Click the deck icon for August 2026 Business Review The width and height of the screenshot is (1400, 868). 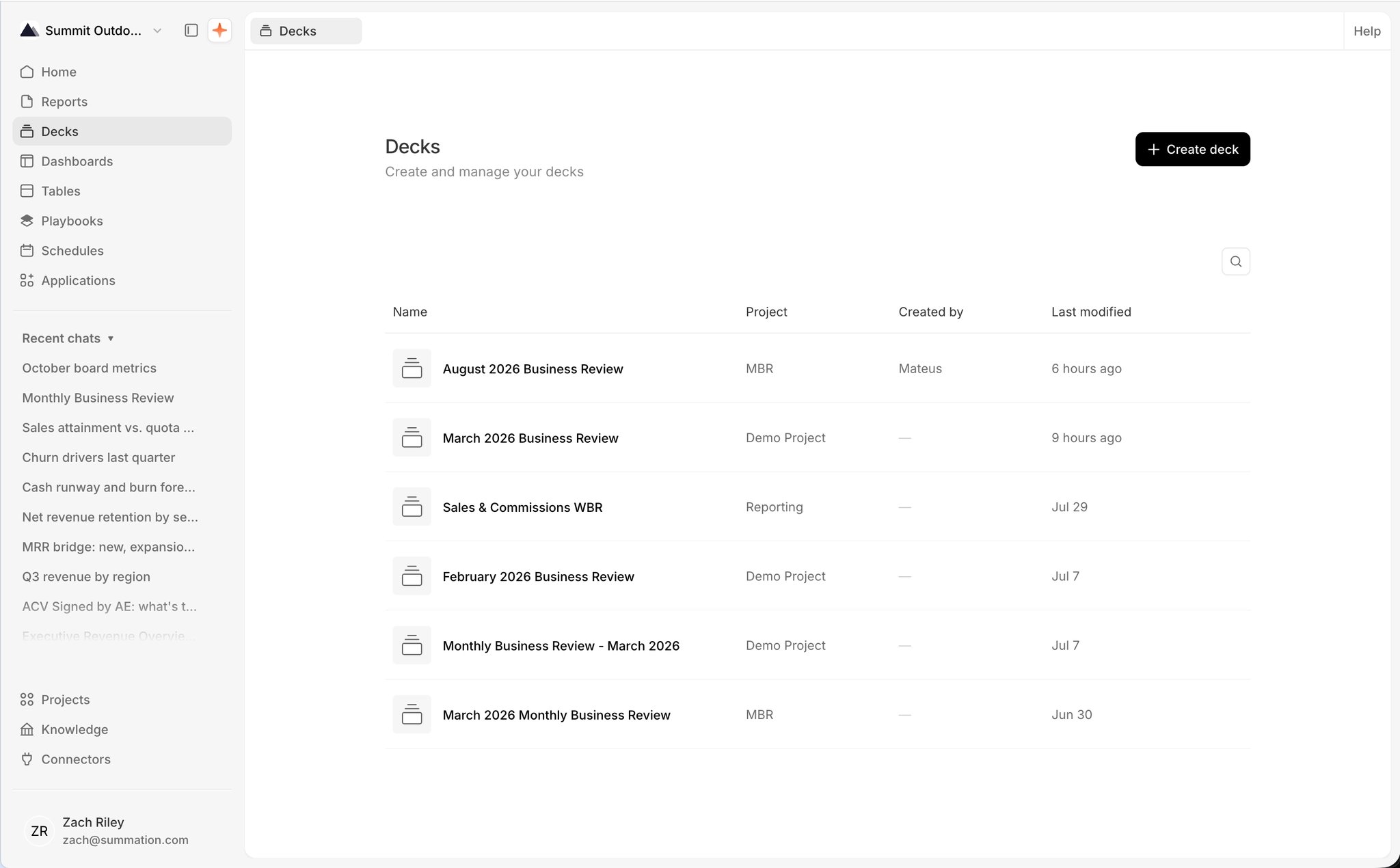tap(412, 368)
